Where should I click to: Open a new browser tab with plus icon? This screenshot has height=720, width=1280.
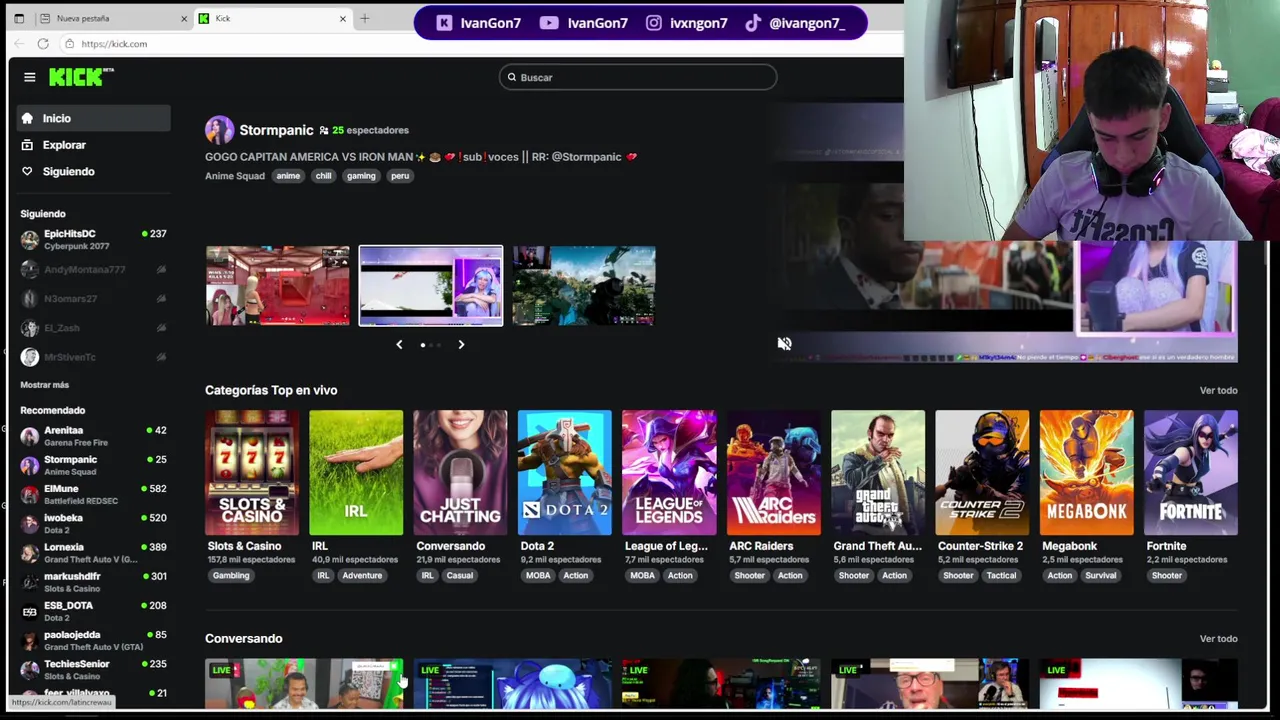[x=364, y=18]
